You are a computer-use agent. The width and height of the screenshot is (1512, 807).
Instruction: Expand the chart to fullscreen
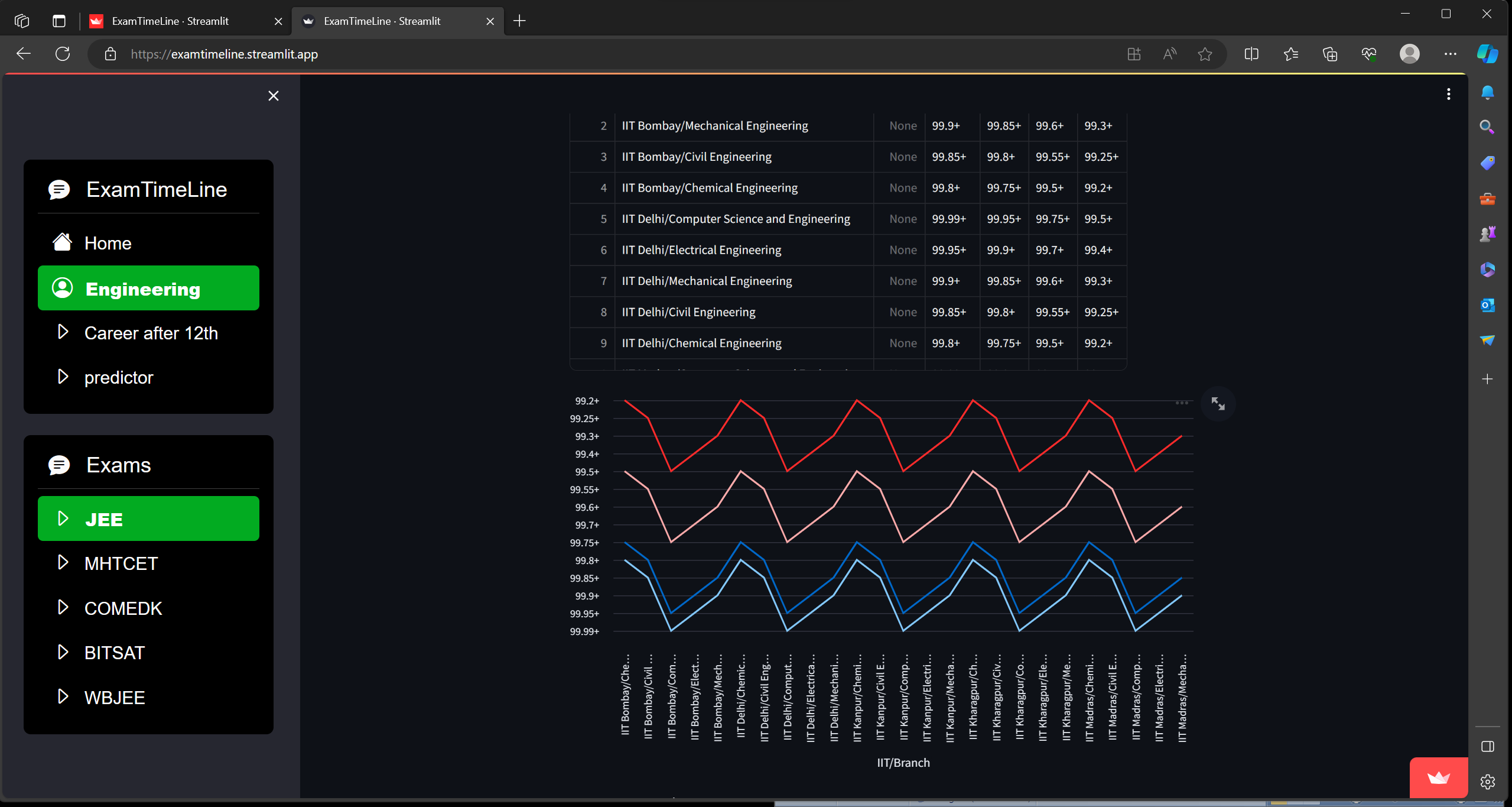click(x=1218, y=404)
